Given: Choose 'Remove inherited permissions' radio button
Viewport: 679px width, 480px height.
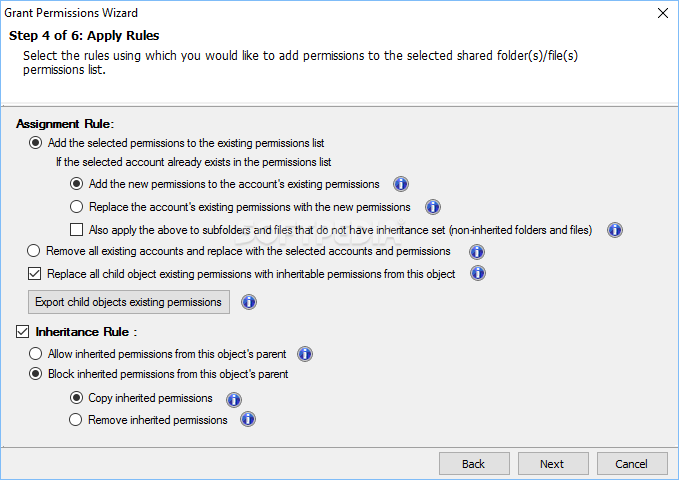Looking at the screenshot, I should point(75,420).
